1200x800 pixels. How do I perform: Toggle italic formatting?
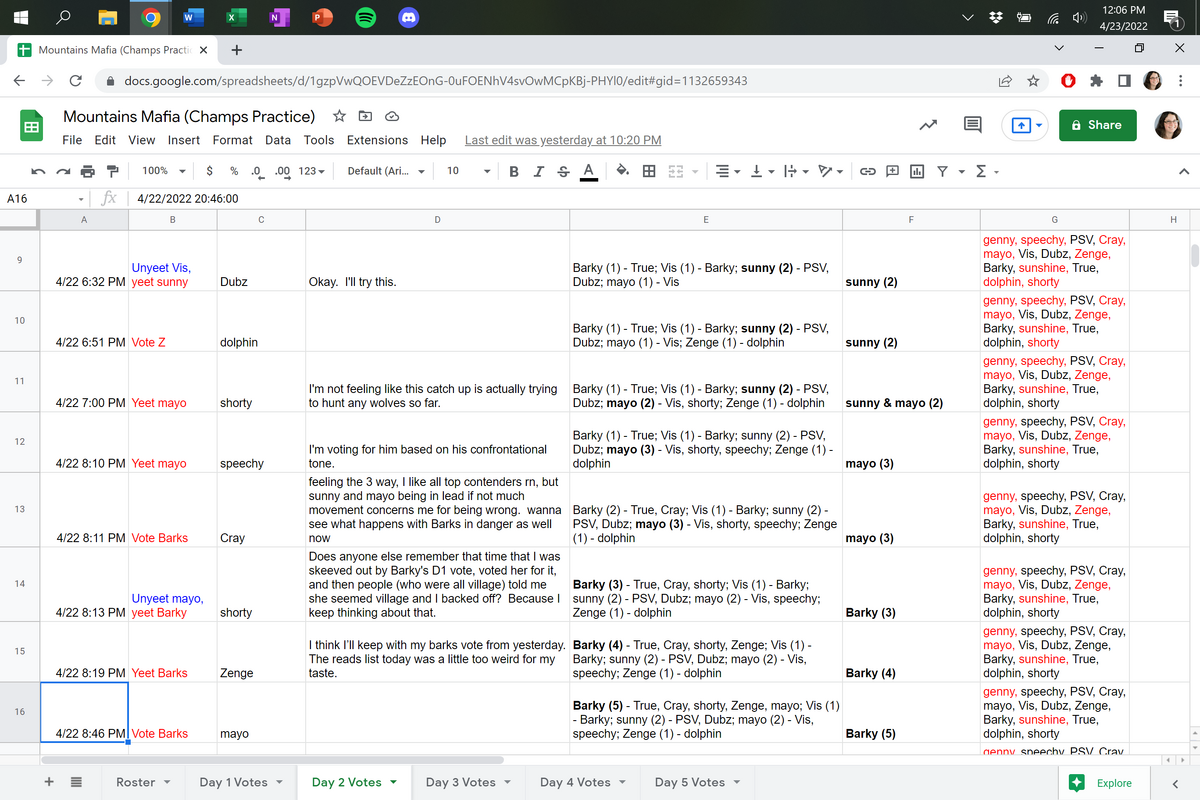[539, 171]
